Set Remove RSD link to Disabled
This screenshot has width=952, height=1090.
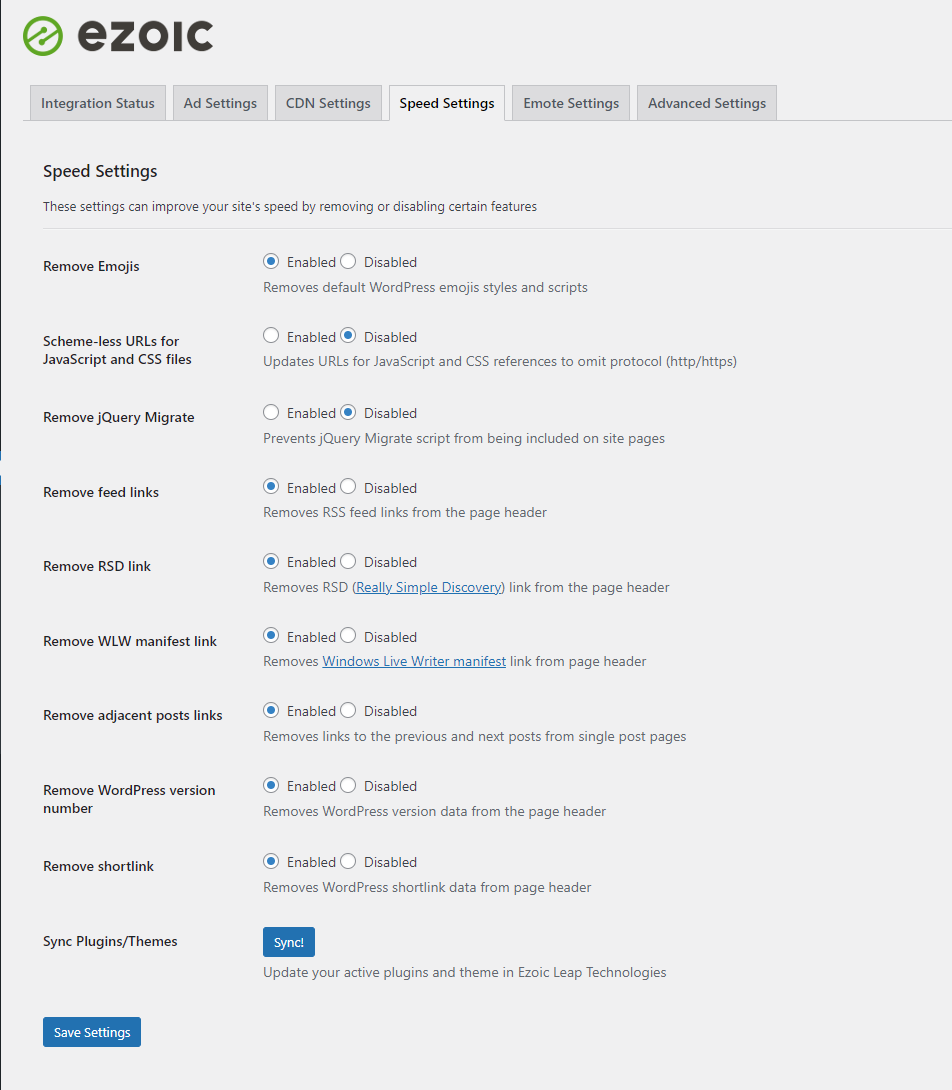[348, 562]
